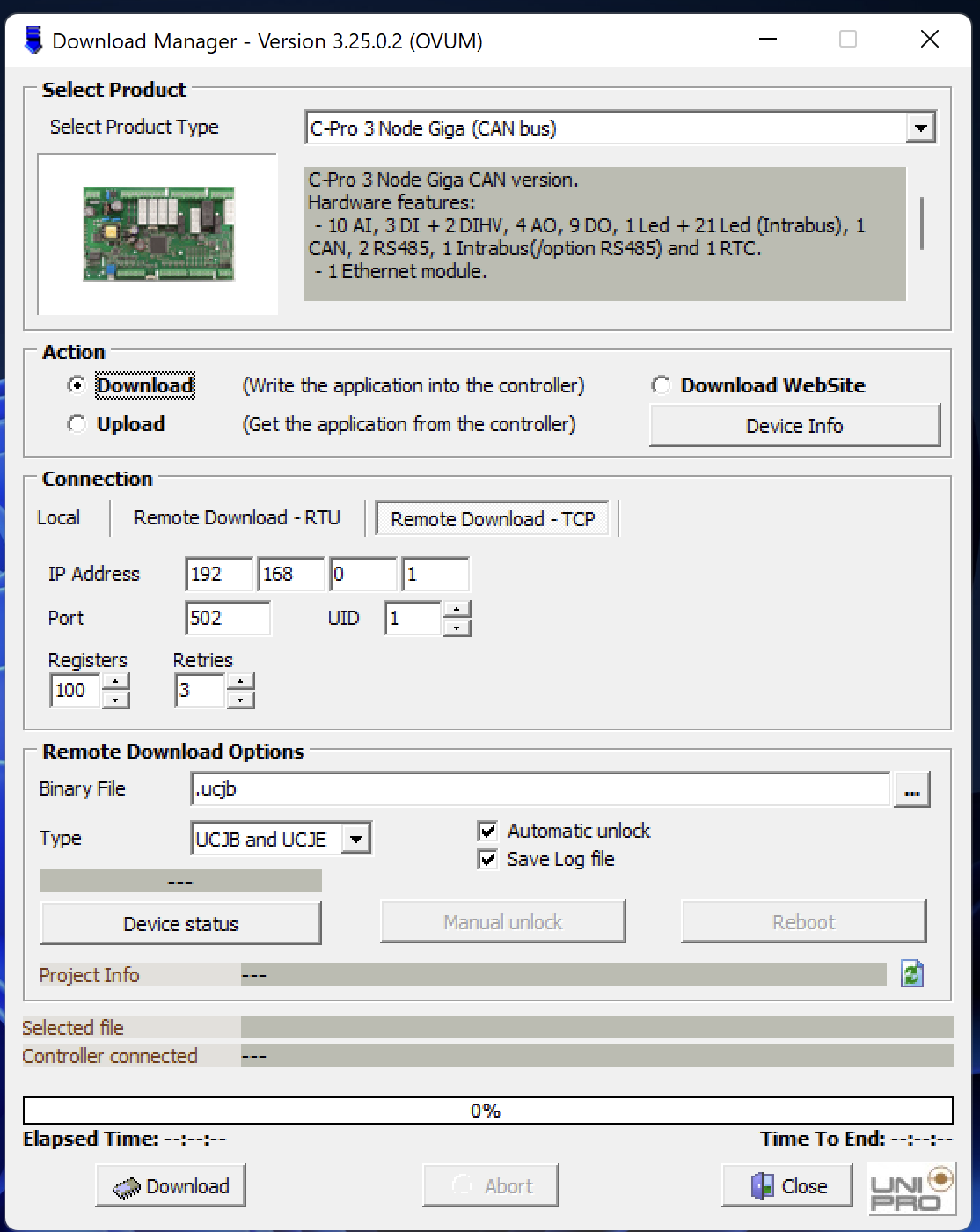Screen dimensions: 980x1232
Task: Click the Reboot button
Action: tap(803, 922)
